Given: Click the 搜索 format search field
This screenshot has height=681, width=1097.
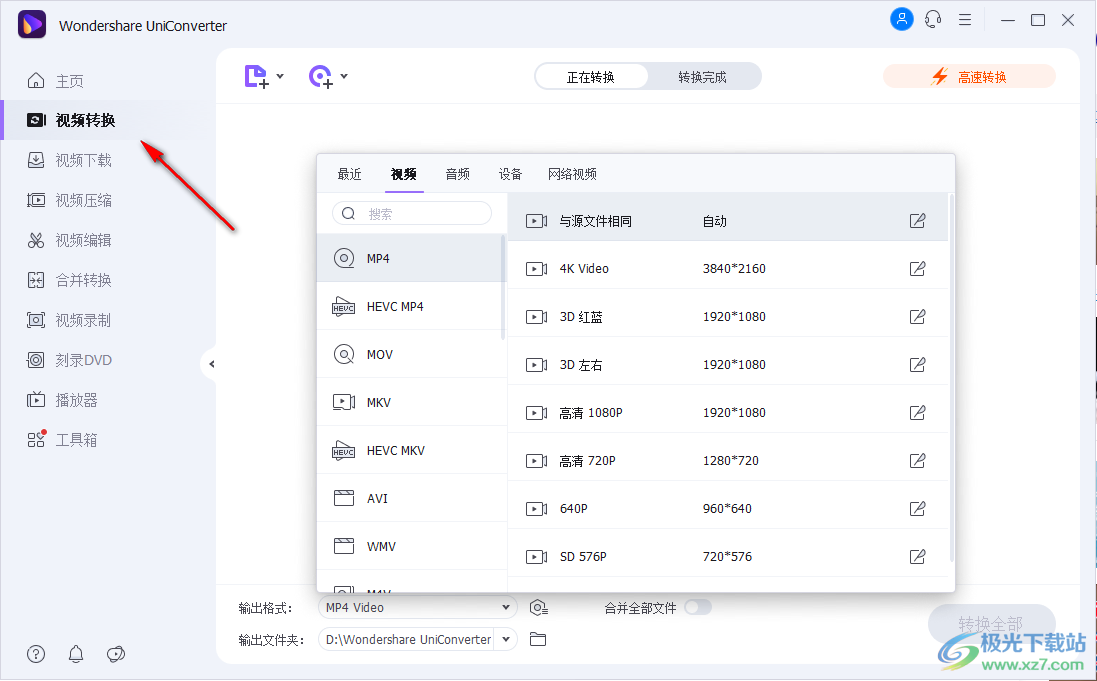Looking at the screenshot, I should (x=411, y=213).
